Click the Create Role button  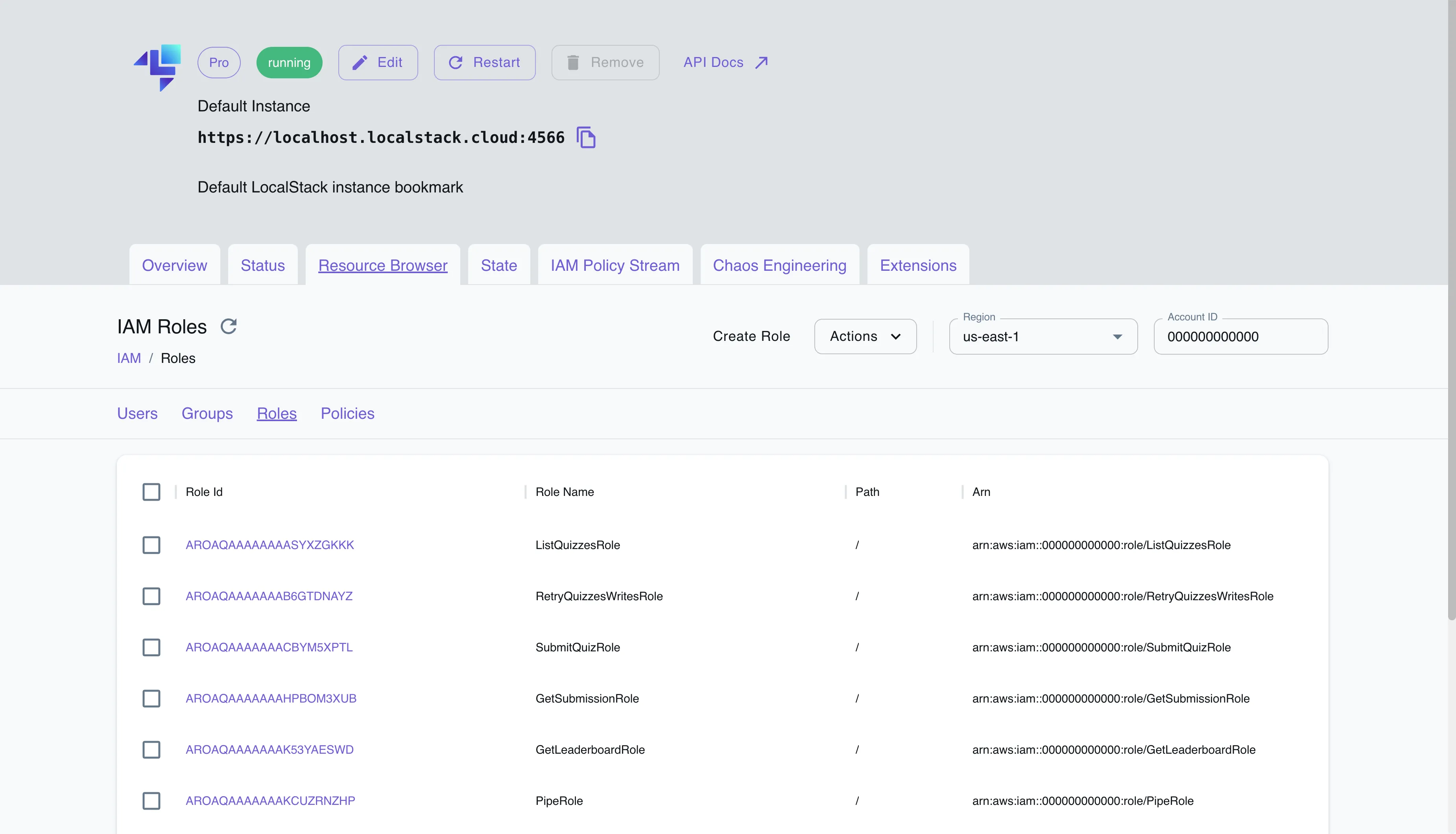click(x=752, y=336)
